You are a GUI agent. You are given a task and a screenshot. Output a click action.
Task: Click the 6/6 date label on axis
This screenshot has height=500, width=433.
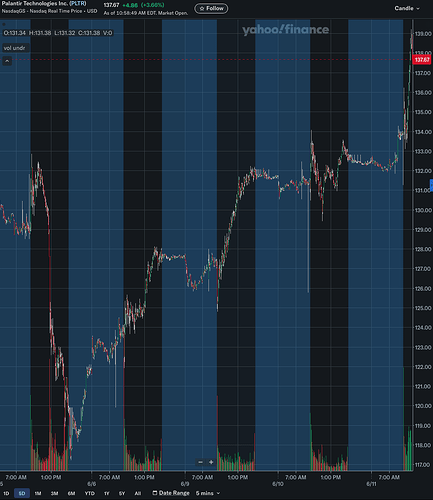click(x=92, y=484)
